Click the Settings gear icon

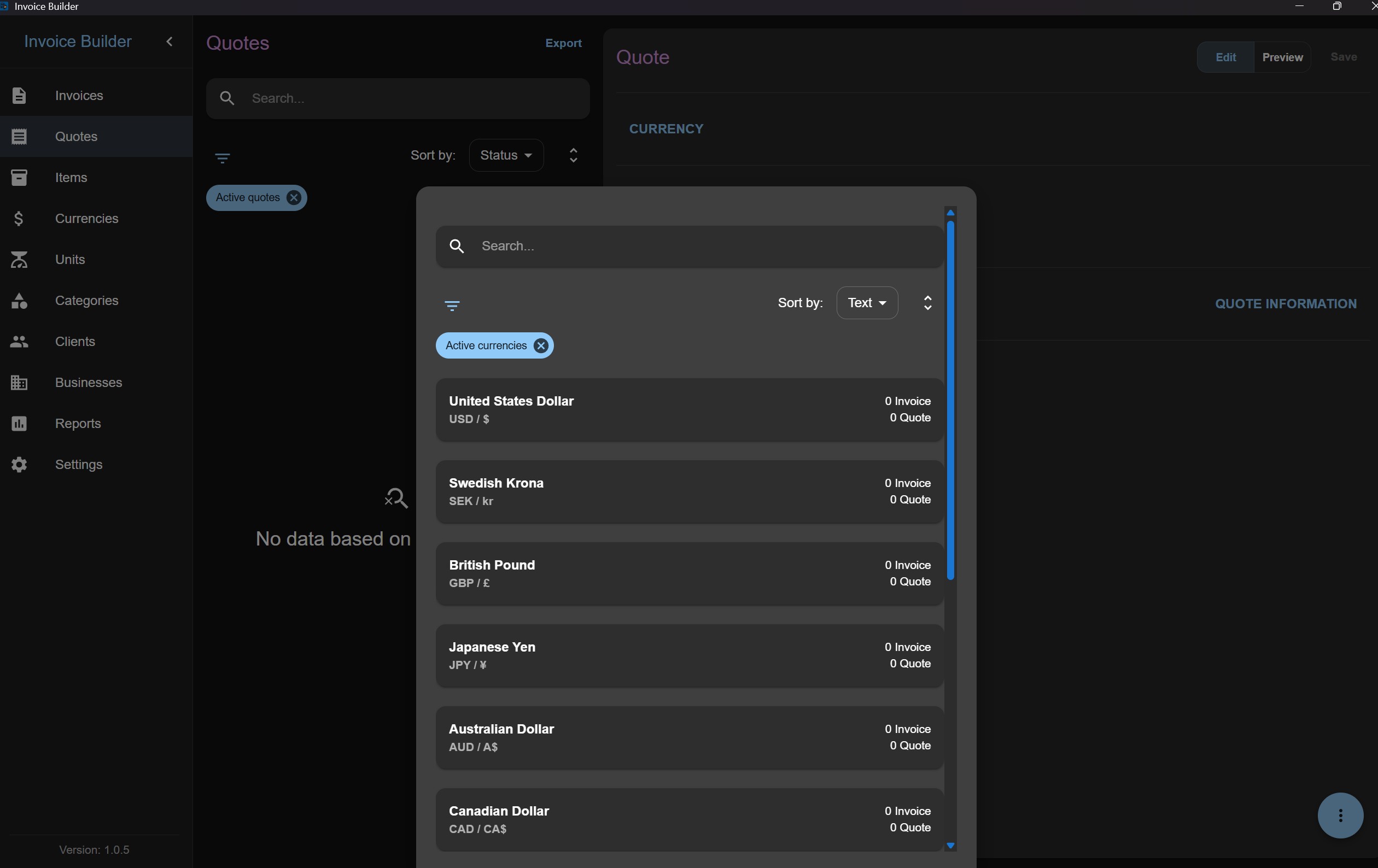point(19,465)
